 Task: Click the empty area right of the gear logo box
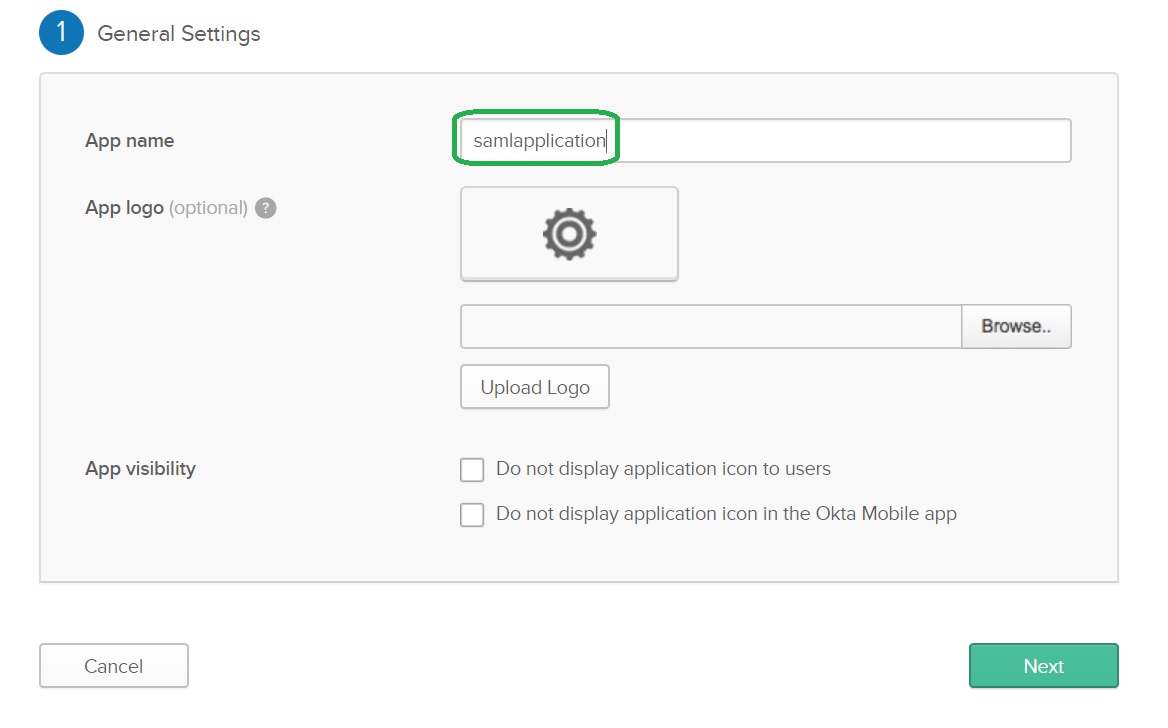click(870, 233)
